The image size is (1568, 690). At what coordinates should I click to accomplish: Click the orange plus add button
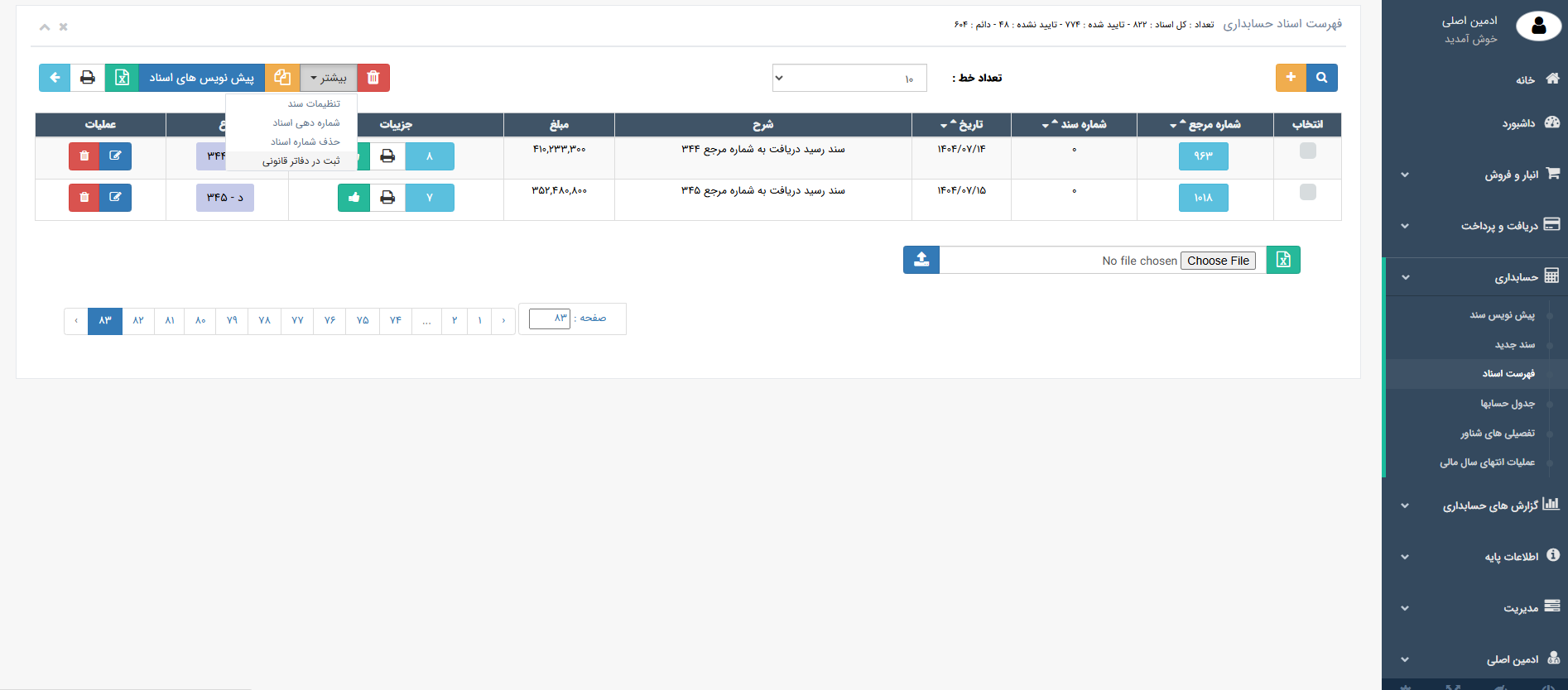tap(1291, 78)
